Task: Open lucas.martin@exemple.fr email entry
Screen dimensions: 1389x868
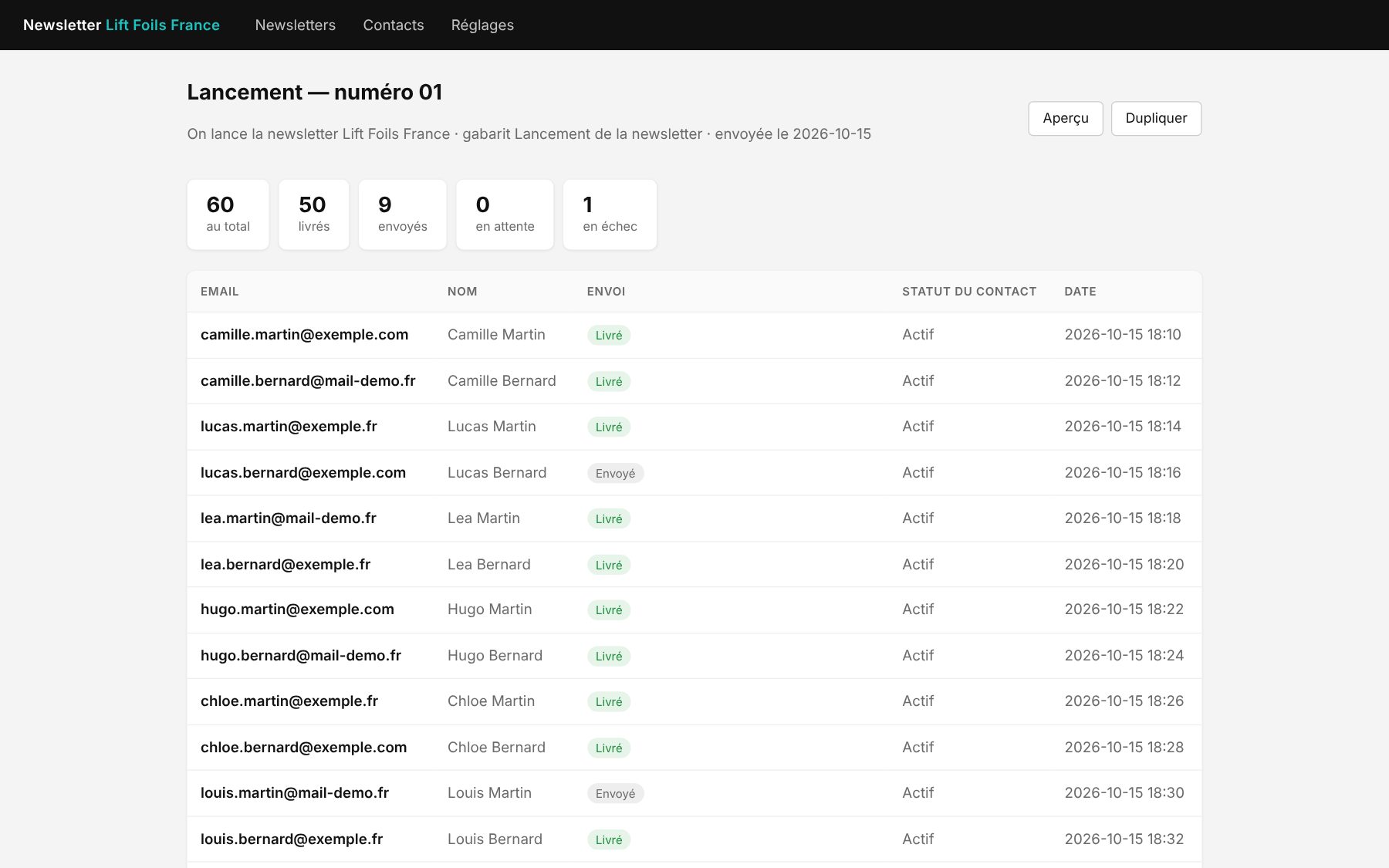Action: click(289, 427)
